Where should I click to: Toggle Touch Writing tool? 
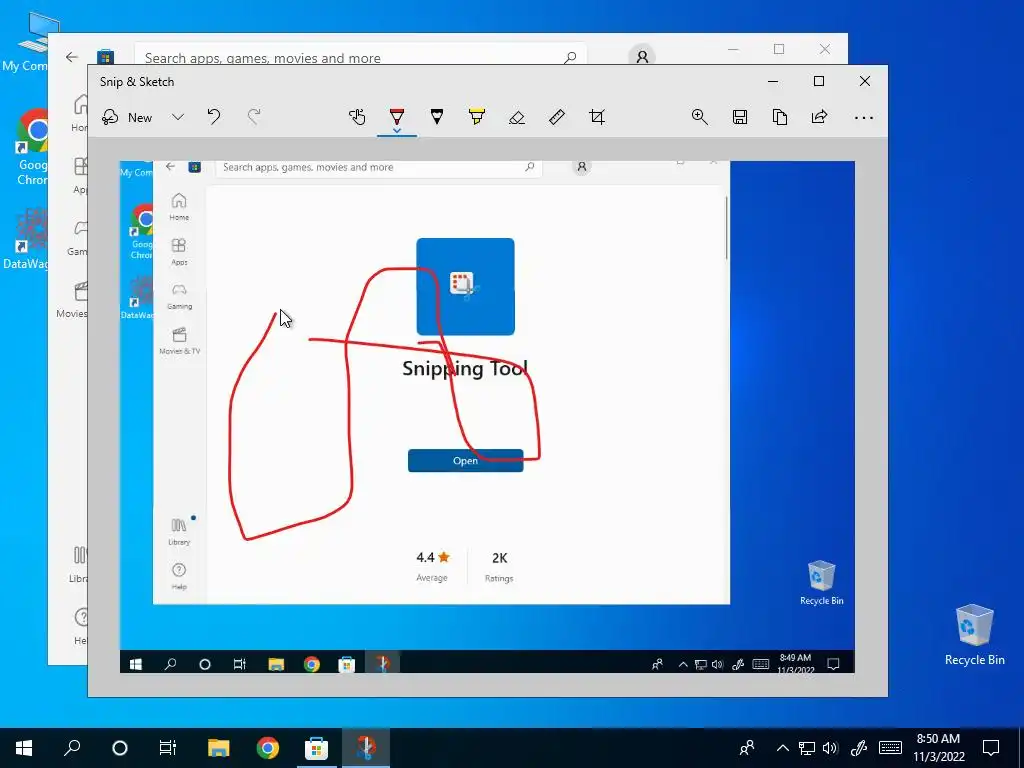click(x=357, y=117)
